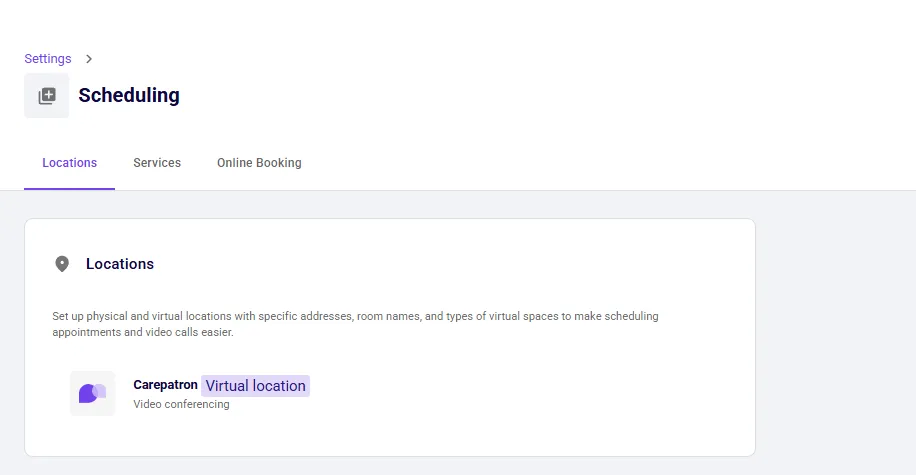Click the word 'Settings' in breadcrumb trail
The width and height of the screenshot is (916, 475).
(48, 59)
